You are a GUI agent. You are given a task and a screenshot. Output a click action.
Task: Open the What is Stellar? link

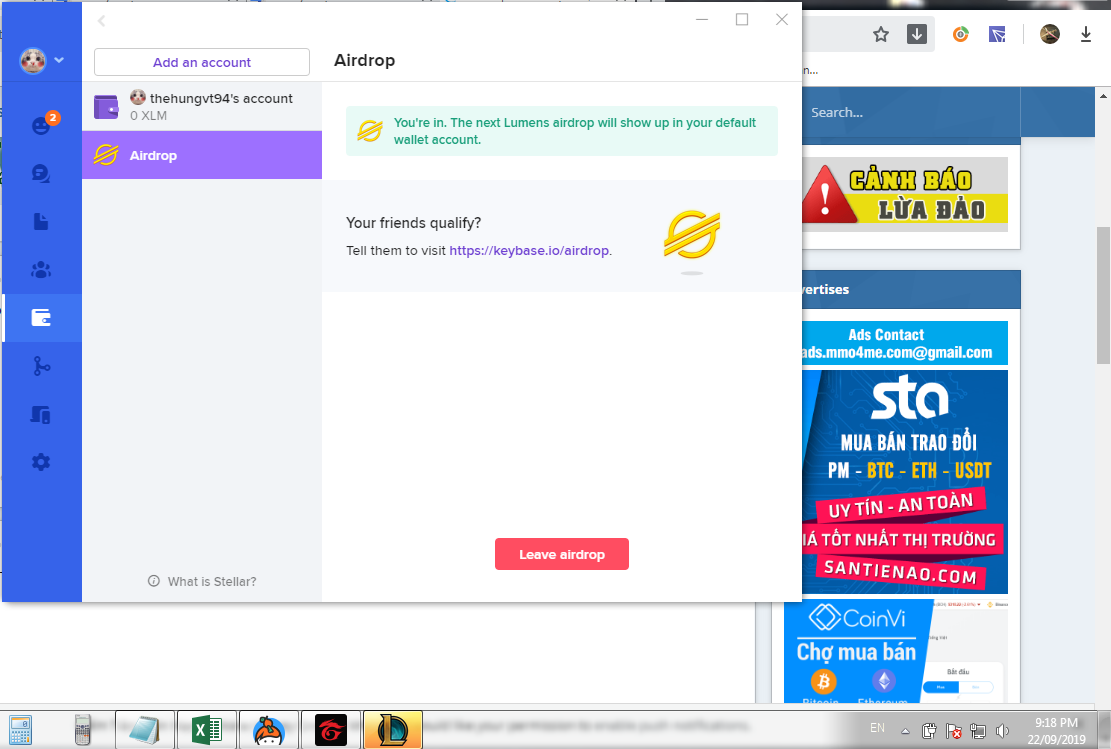coord(202,581)
